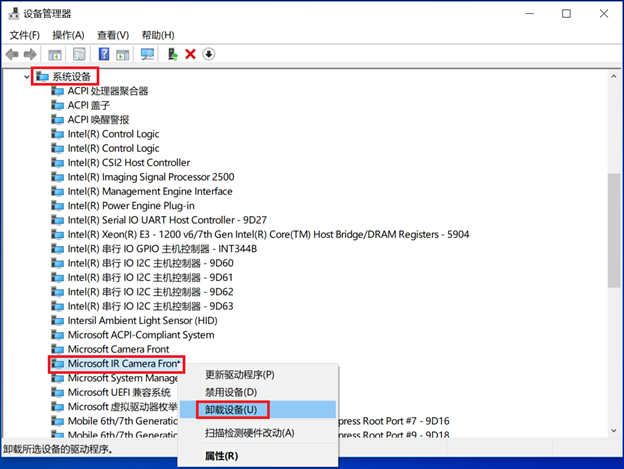Click the scrollbar down arrow
The width and height of the screenshot is (624, 469).
[614, 430]
